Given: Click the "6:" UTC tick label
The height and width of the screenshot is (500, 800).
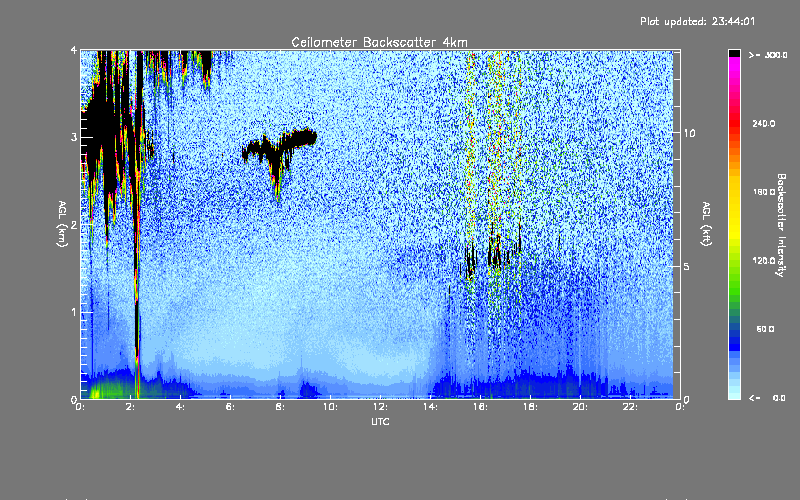Looking at the screenshot, I should click(x=230, y=407).
